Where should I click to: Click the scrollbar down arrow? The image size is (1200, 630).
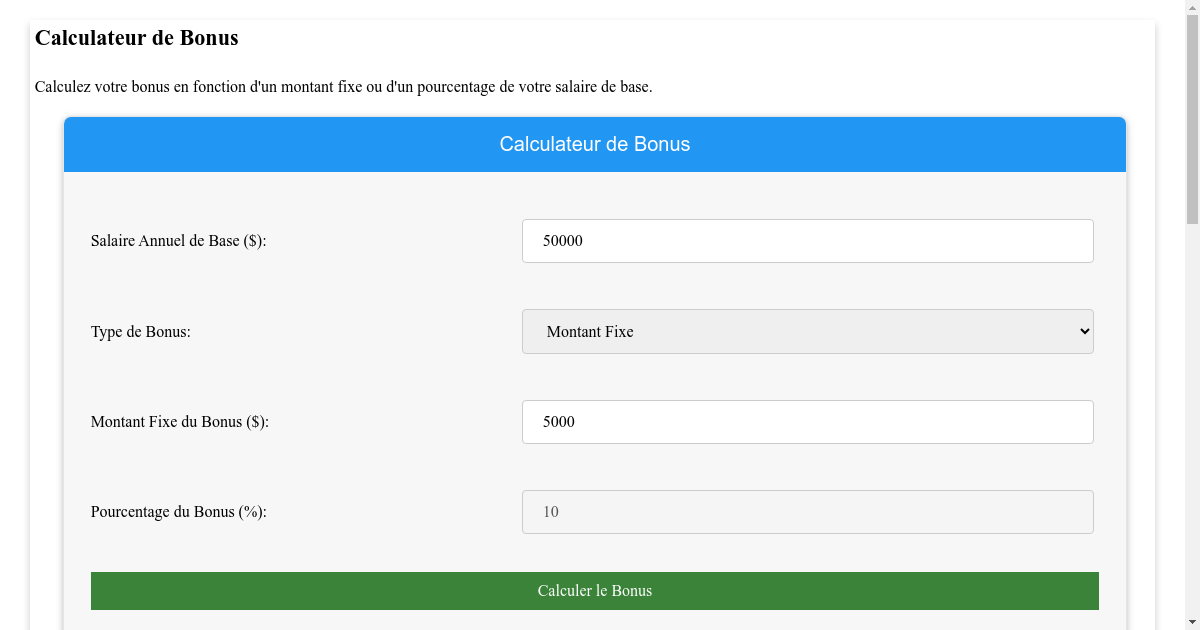pos(1191,621)
